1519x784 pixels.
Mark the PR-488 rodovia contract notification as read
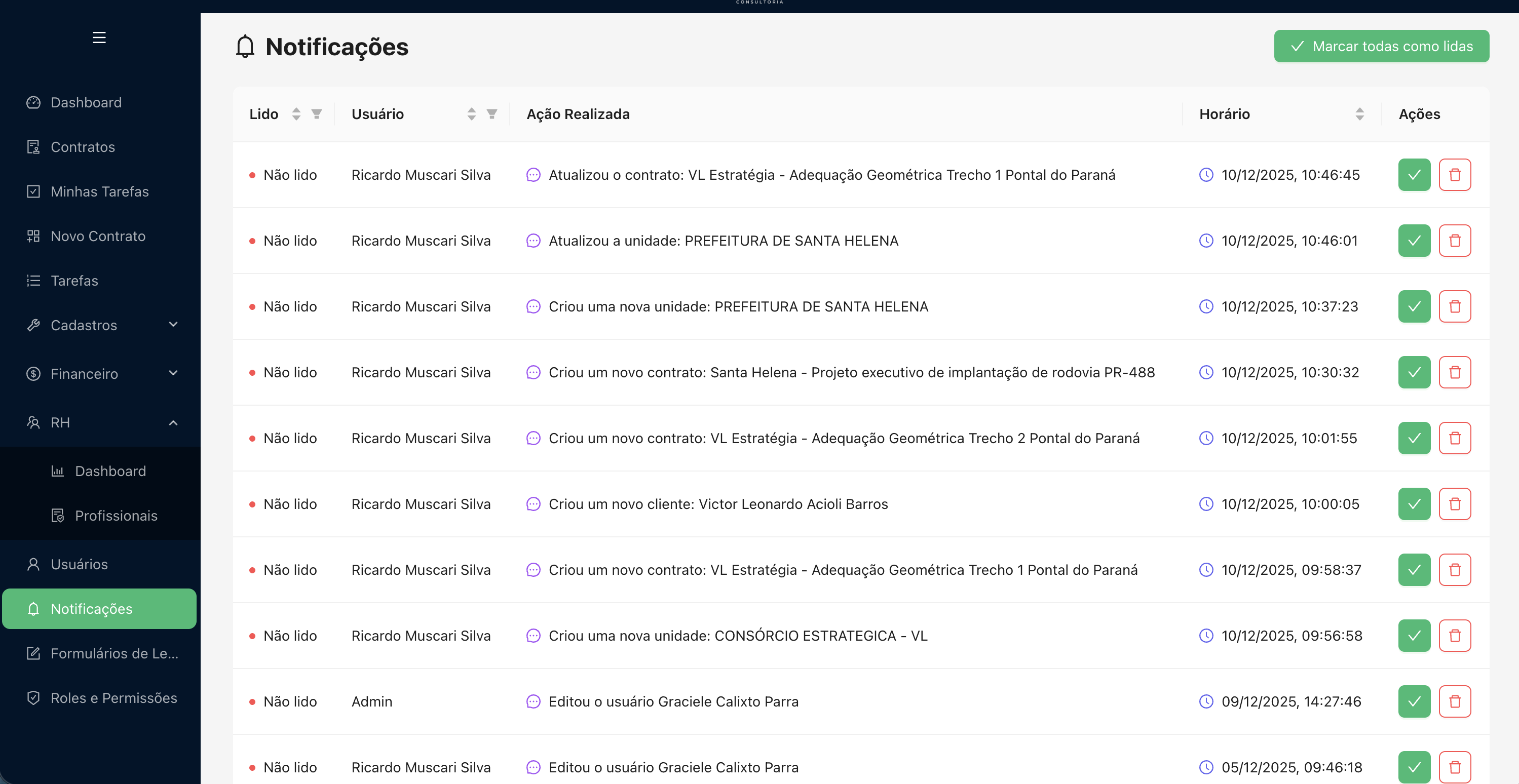tap(1414, 373)
